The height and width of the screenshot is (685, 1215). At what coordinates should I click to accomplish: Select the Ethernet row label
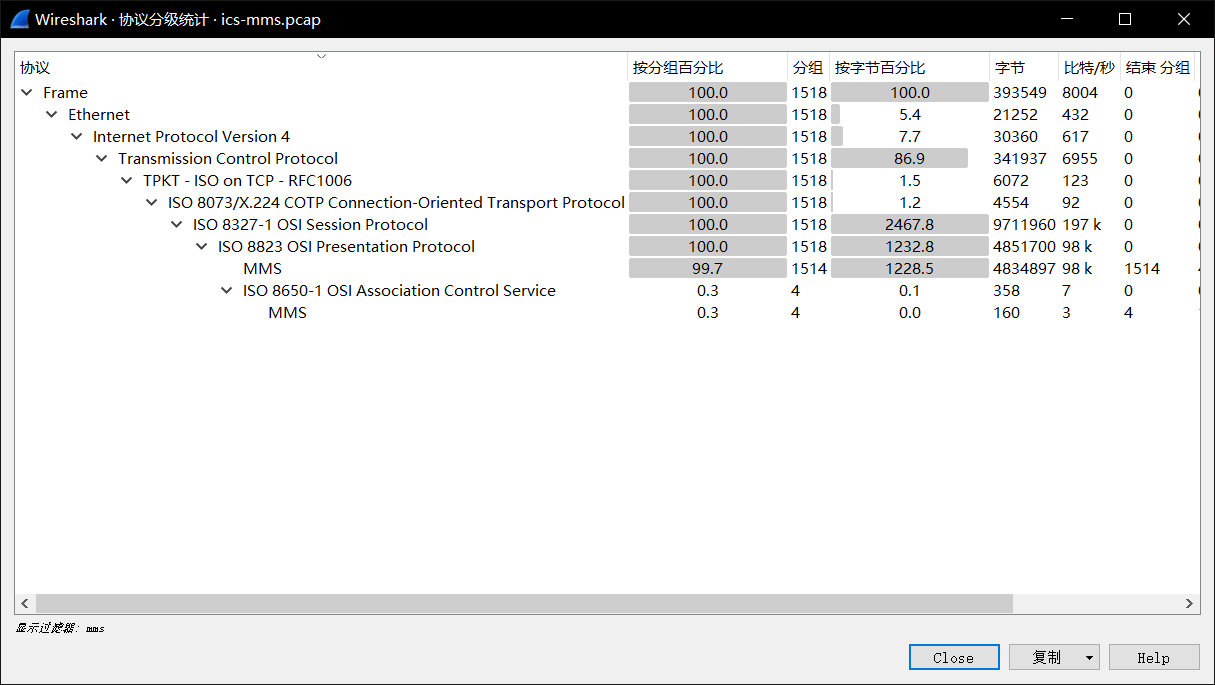[x=99, y=115]
